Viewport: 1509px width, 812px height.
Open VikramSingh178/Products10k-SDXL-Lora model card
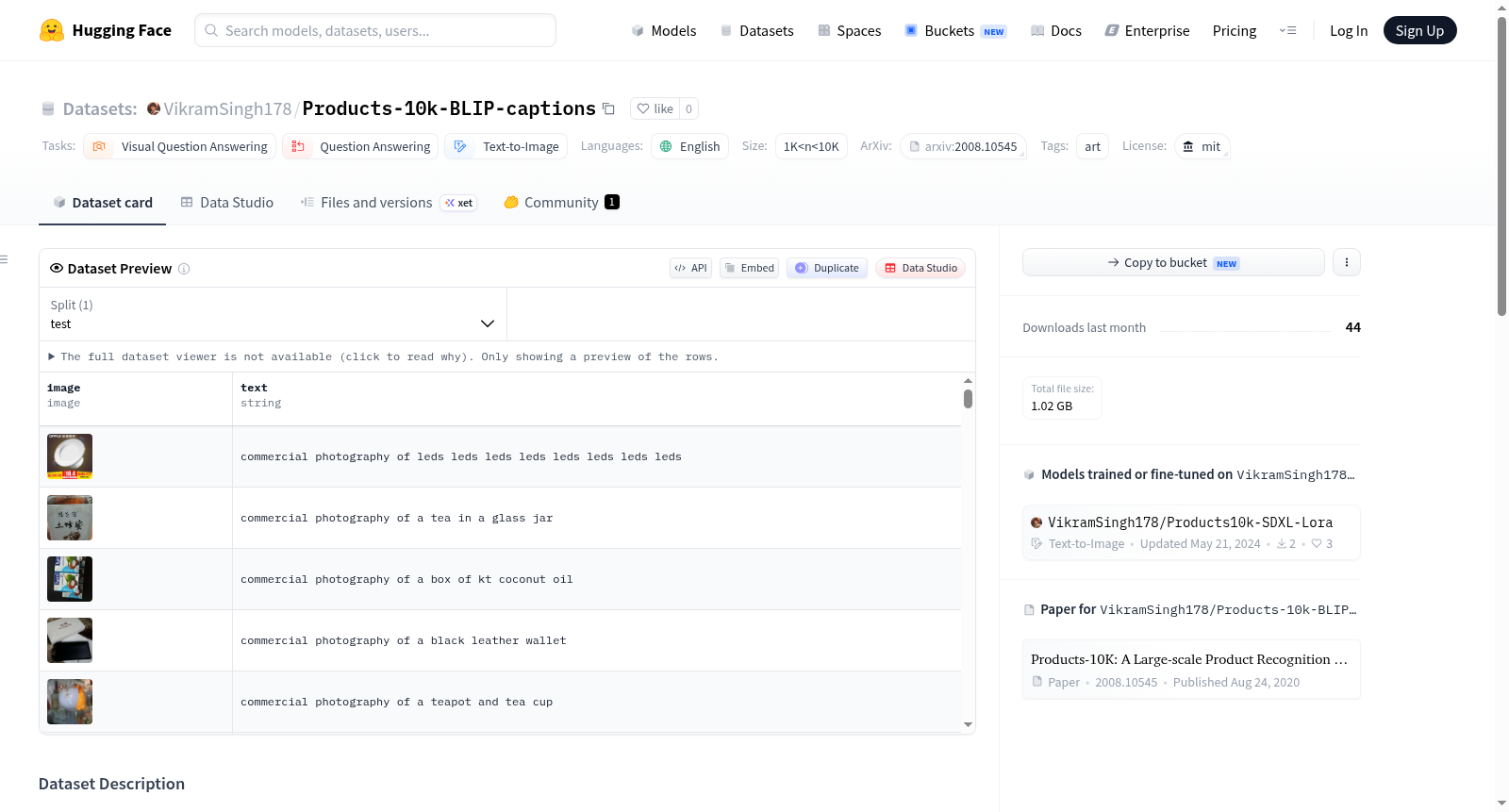point(1191,533)
